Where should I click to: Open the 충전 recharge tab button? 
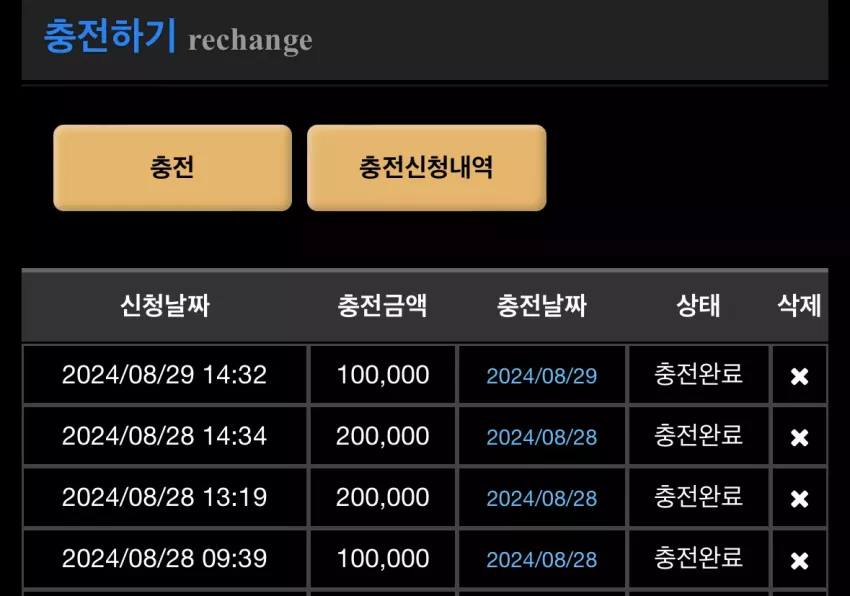172,168
